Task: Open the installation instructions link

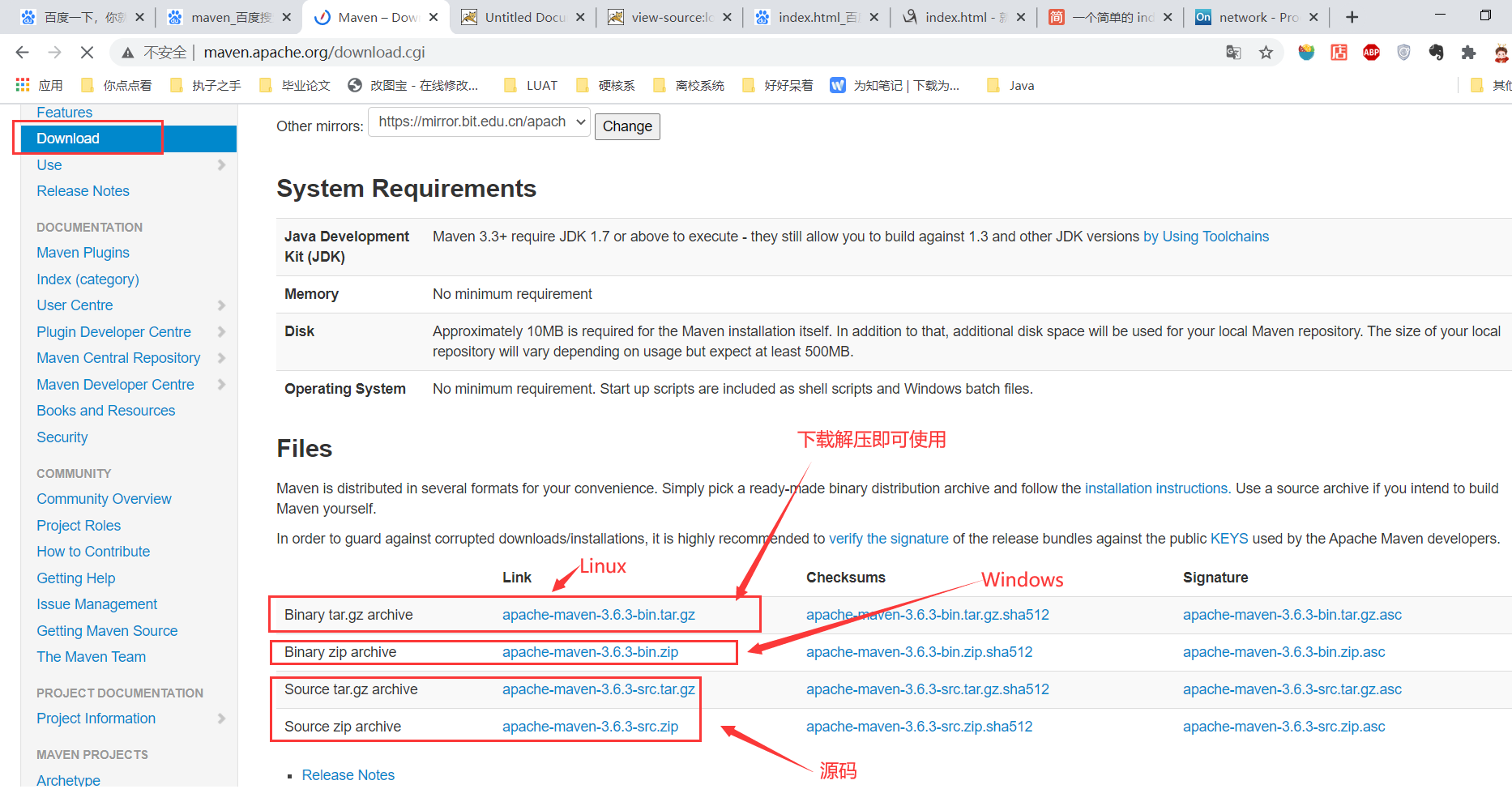Action: (x=1156, y=488)
